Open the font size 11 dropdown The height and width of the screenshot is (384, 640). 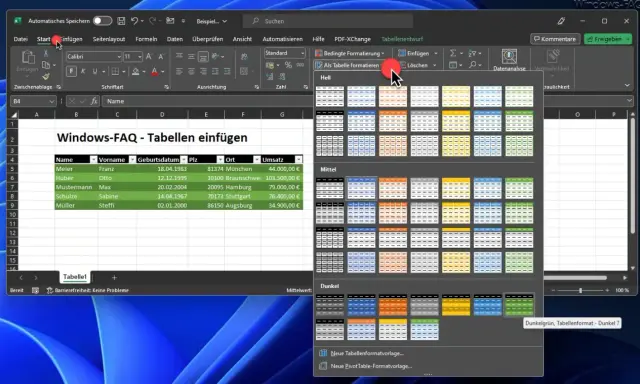pos(140,57)
